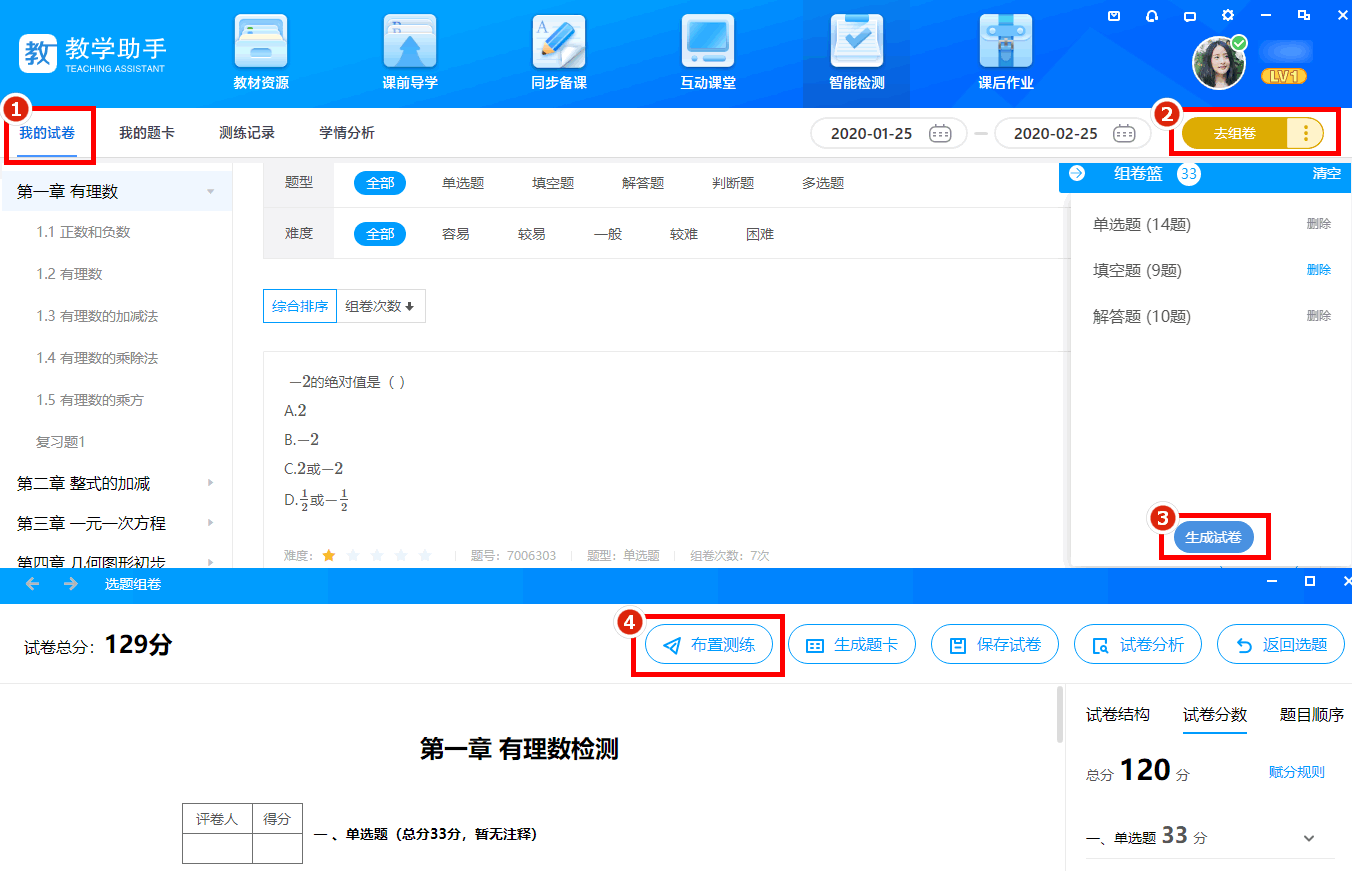Screen dimensions: 1352x871
Task: Select 填空题 question type filter
Action: [553, 183]
